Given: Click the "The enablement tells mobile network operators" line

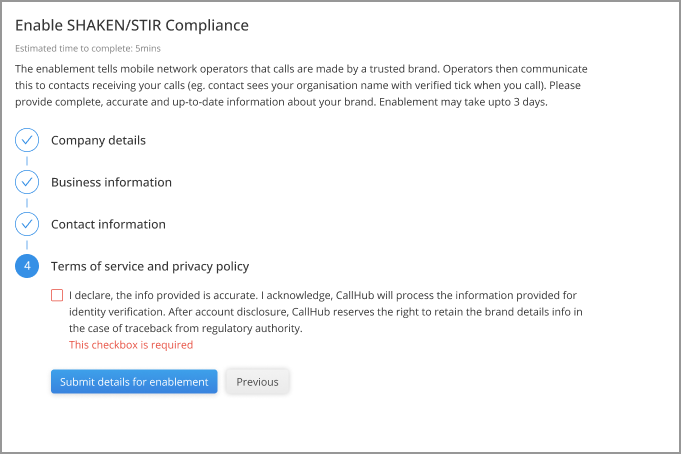Looking at the screenshot, I should (x=301, y=69).
